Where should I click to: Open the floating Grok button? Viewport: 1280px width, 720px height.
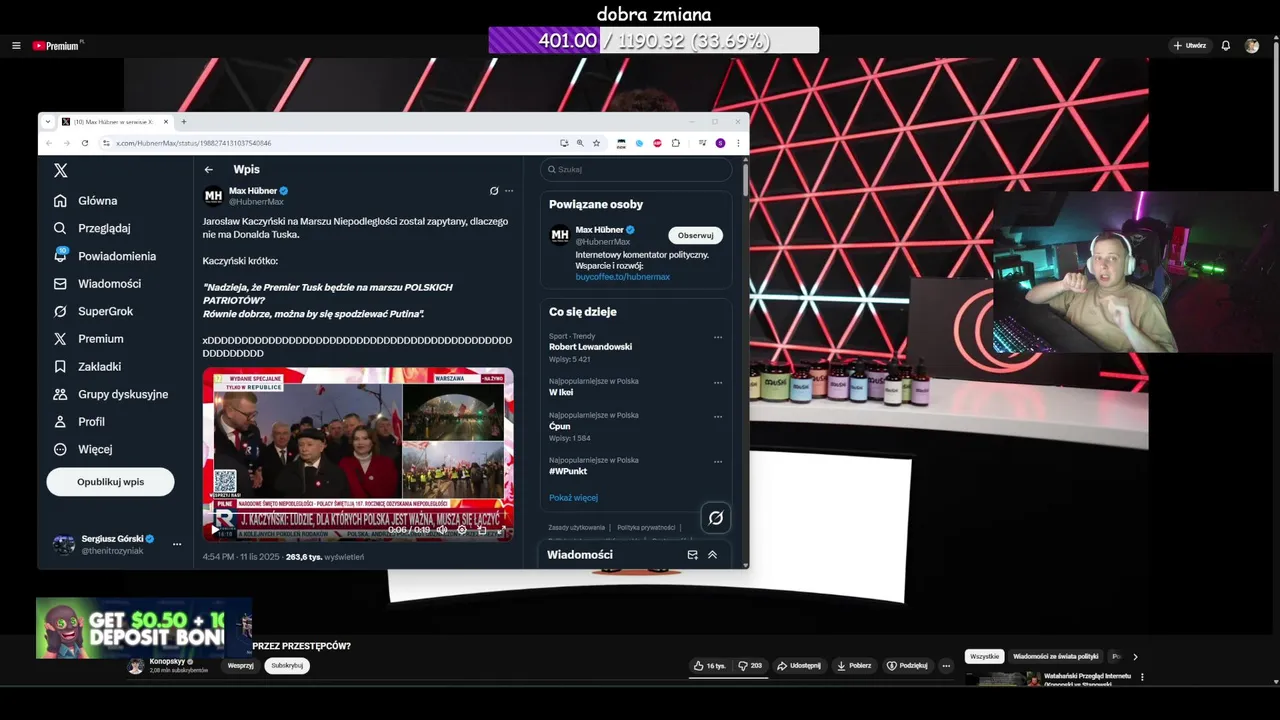pyautogui.click(x=716, y=518)
